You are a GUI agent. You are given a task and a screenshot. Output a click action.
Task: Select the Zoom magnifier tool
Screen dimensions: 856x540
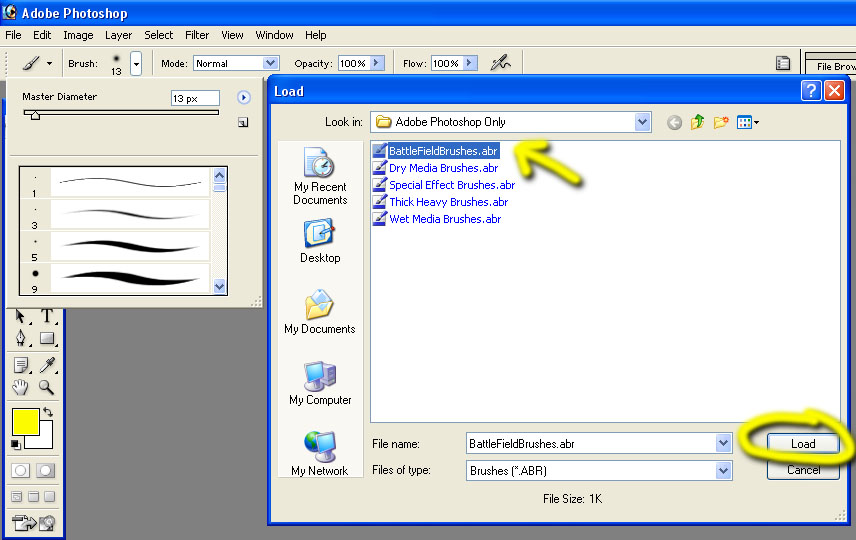pos(46,388)
